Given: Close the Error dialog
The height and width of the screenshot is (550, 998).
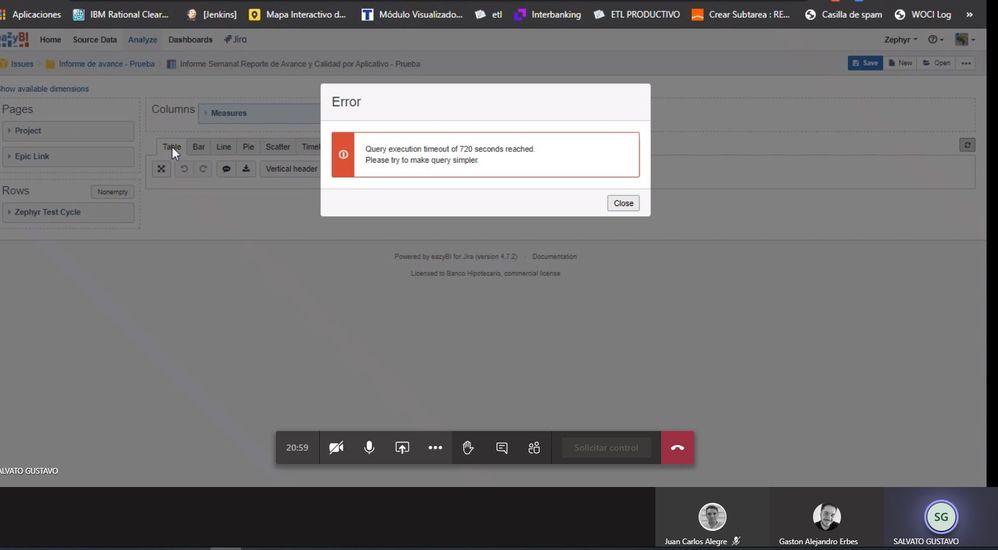Looking at the screenshot, I should (x=623, y=203).
